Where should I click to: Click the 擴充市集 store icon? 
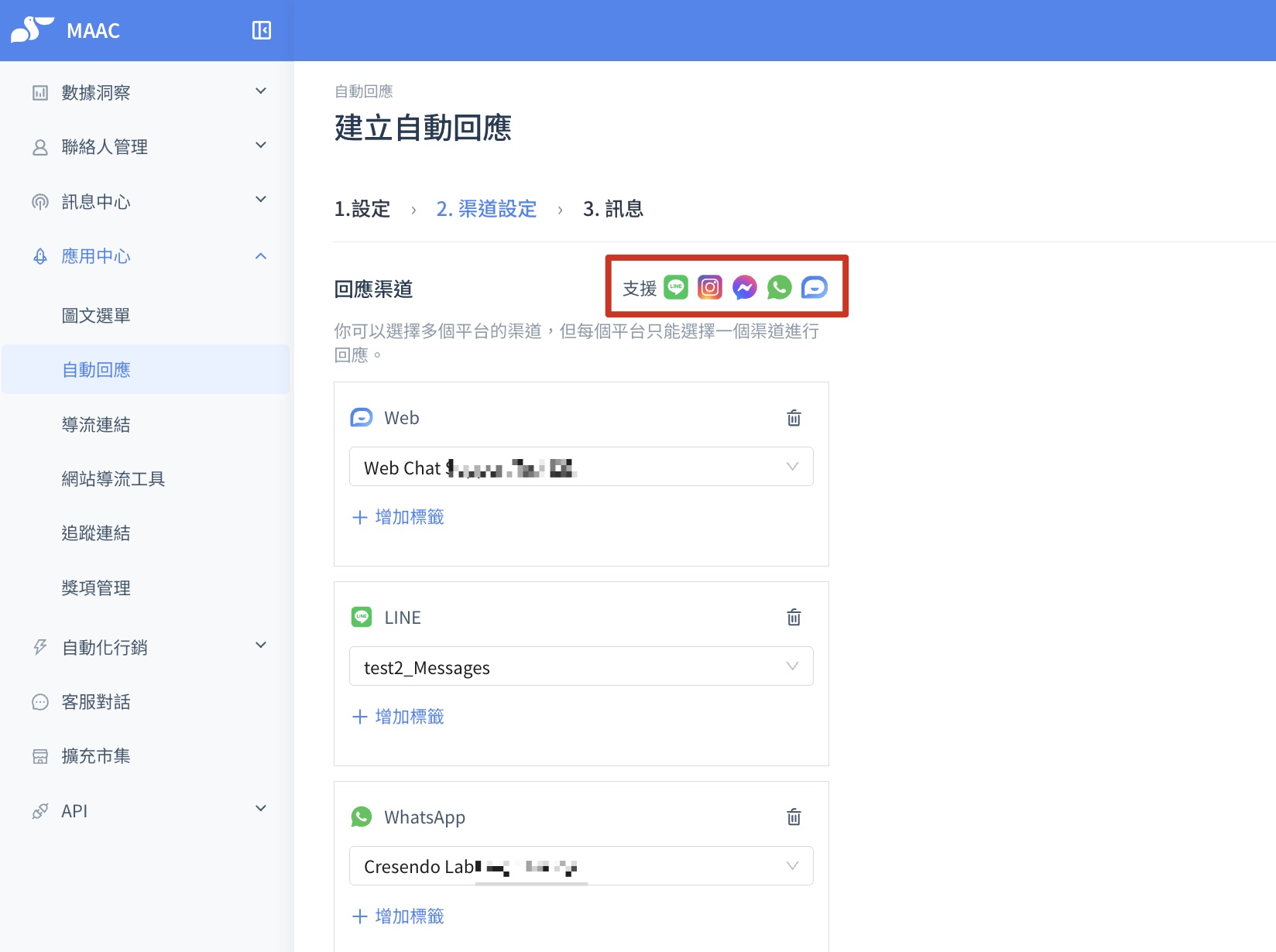40,756
